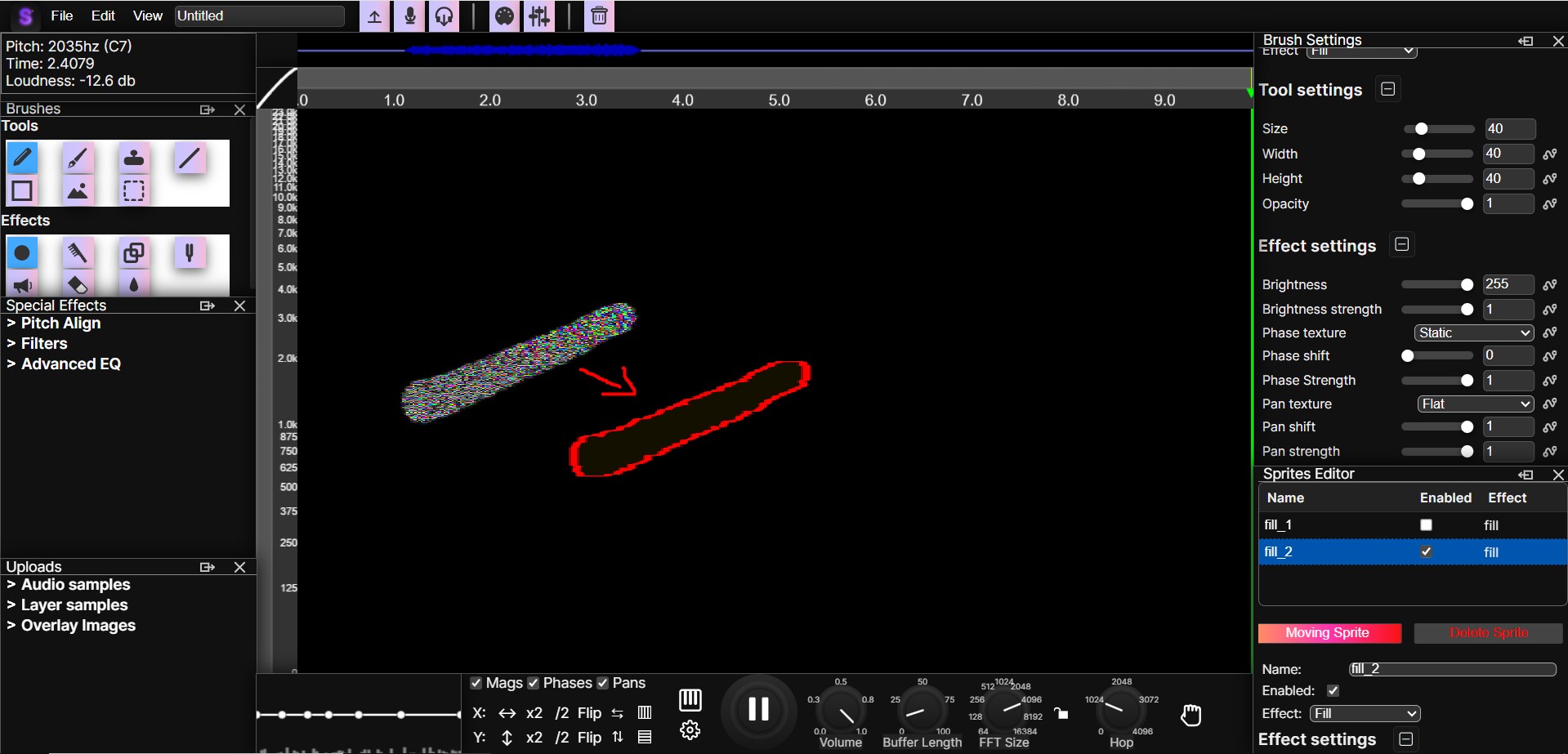Viewport: 1568px width, 754px height.
Task: Choose the Clone overlapping-squares effect
Action: click(x=134, y=252)
